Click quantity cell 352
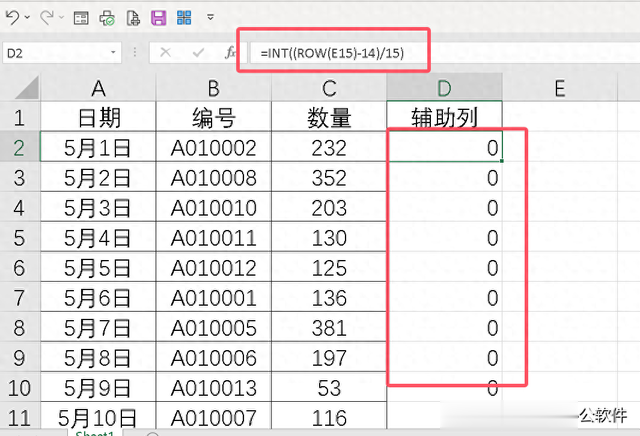This screenshot has width=640, height=436. point(329,177)
